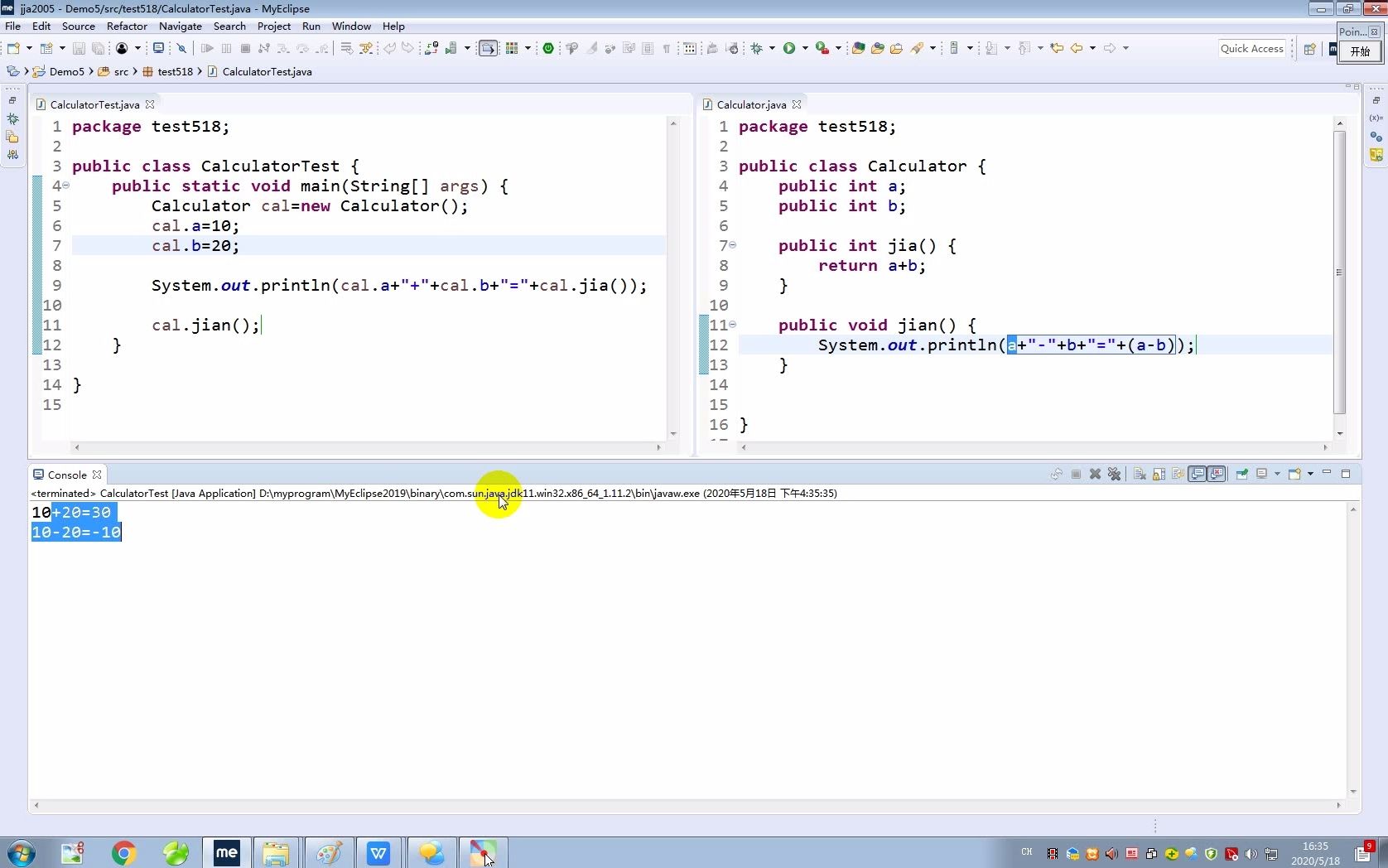Click the Windows Start button
The height and width of the screenshot is (868, 1388).
pyautogui.click(x=21, y=852)
